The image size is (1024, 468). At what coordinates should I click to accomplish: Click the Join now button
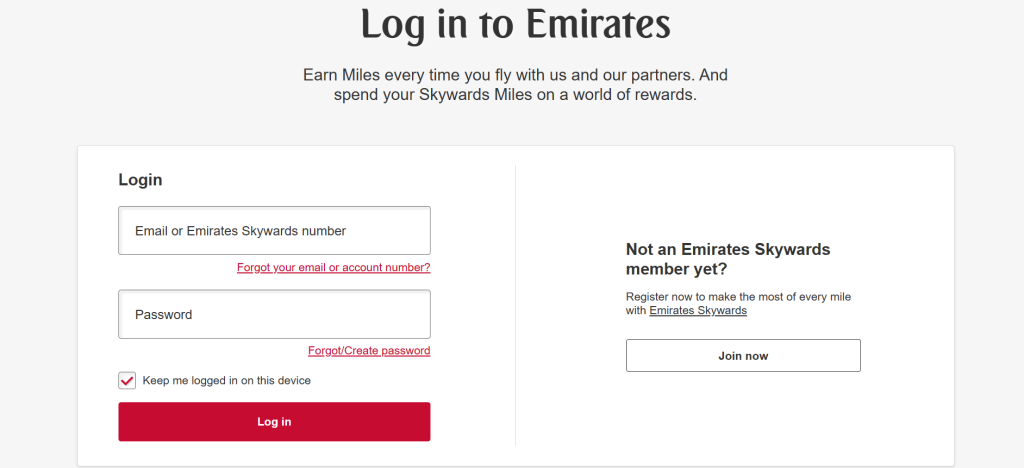click(743, 356)
